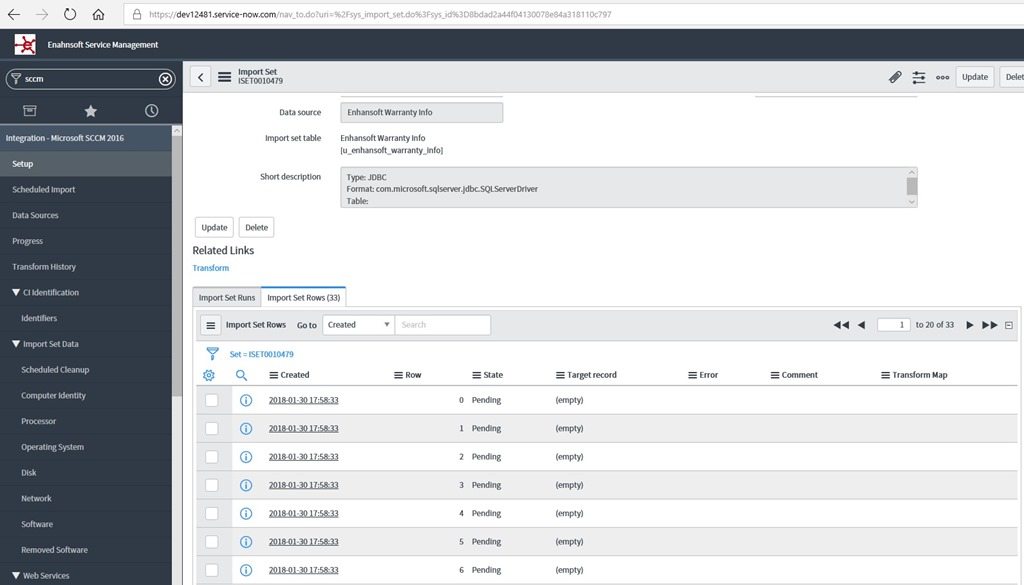The height and width of the screenshot is (585, 1024).
Task: Show navigator history clock
Action: click(x=152, y=110)
